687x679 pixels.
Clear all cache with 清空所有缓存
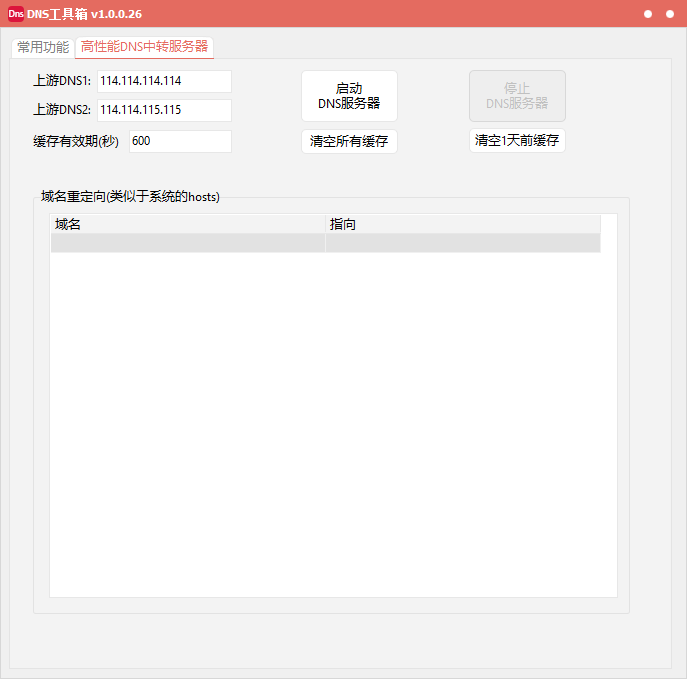point(349,141)
